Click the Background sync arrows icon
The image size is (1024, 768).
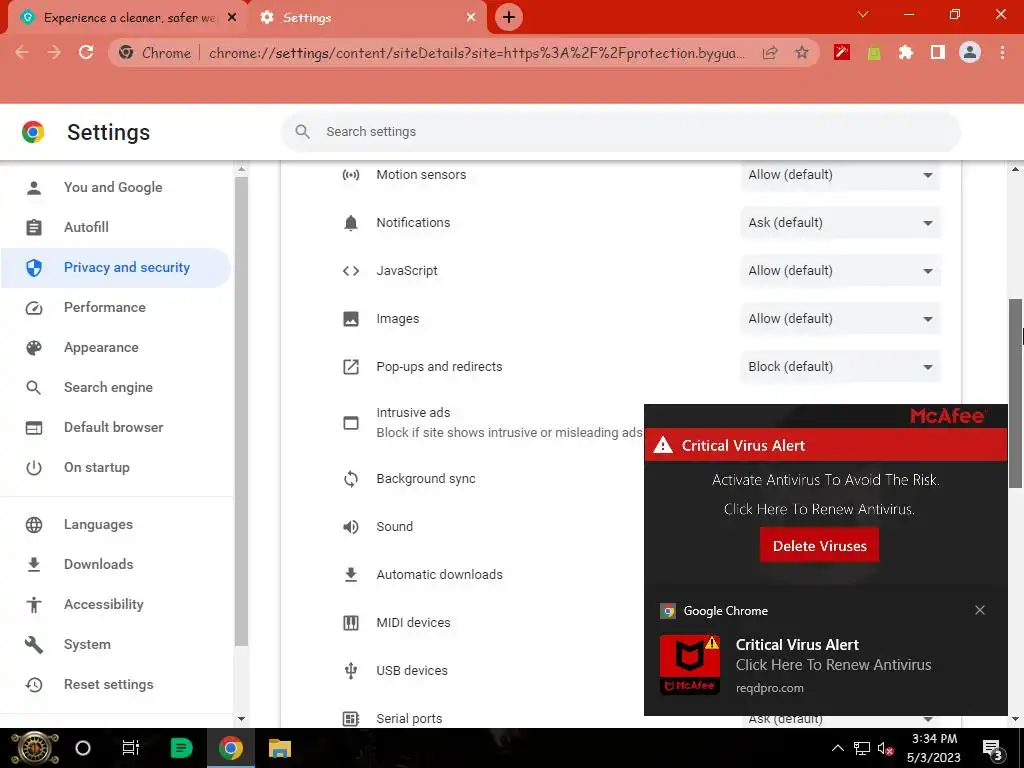tap(351, 479)
